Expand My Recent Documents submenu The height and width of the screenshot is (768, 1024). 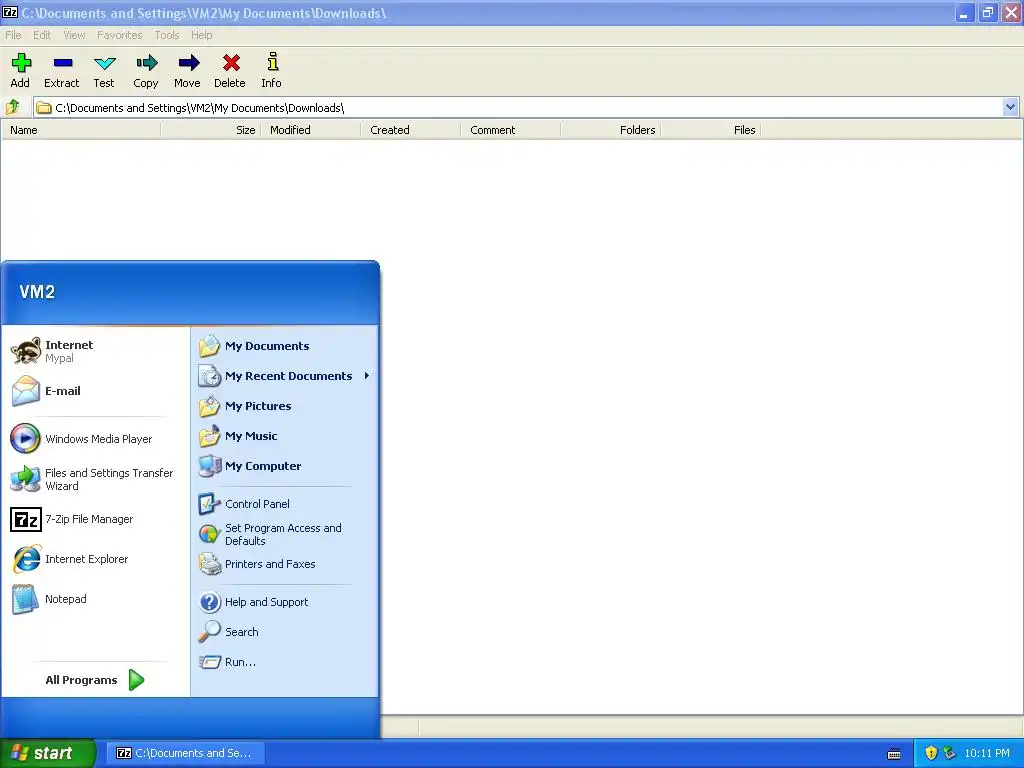pyautogui.click(x=285, y=376)
